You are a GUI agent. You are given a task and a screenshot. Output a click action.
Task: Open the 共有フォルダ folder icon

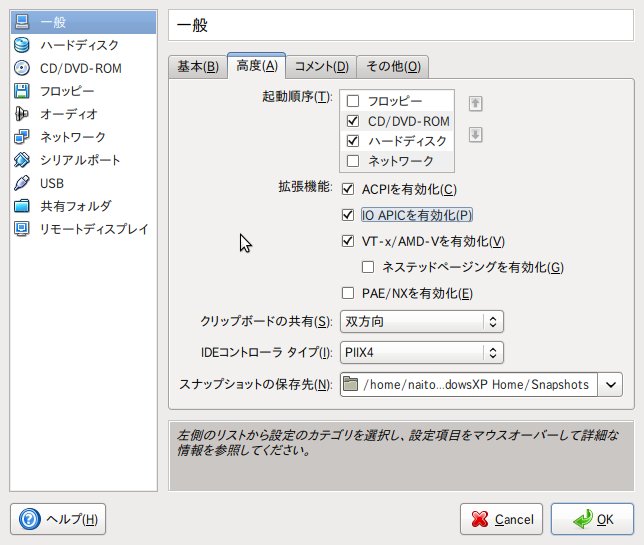22,206
